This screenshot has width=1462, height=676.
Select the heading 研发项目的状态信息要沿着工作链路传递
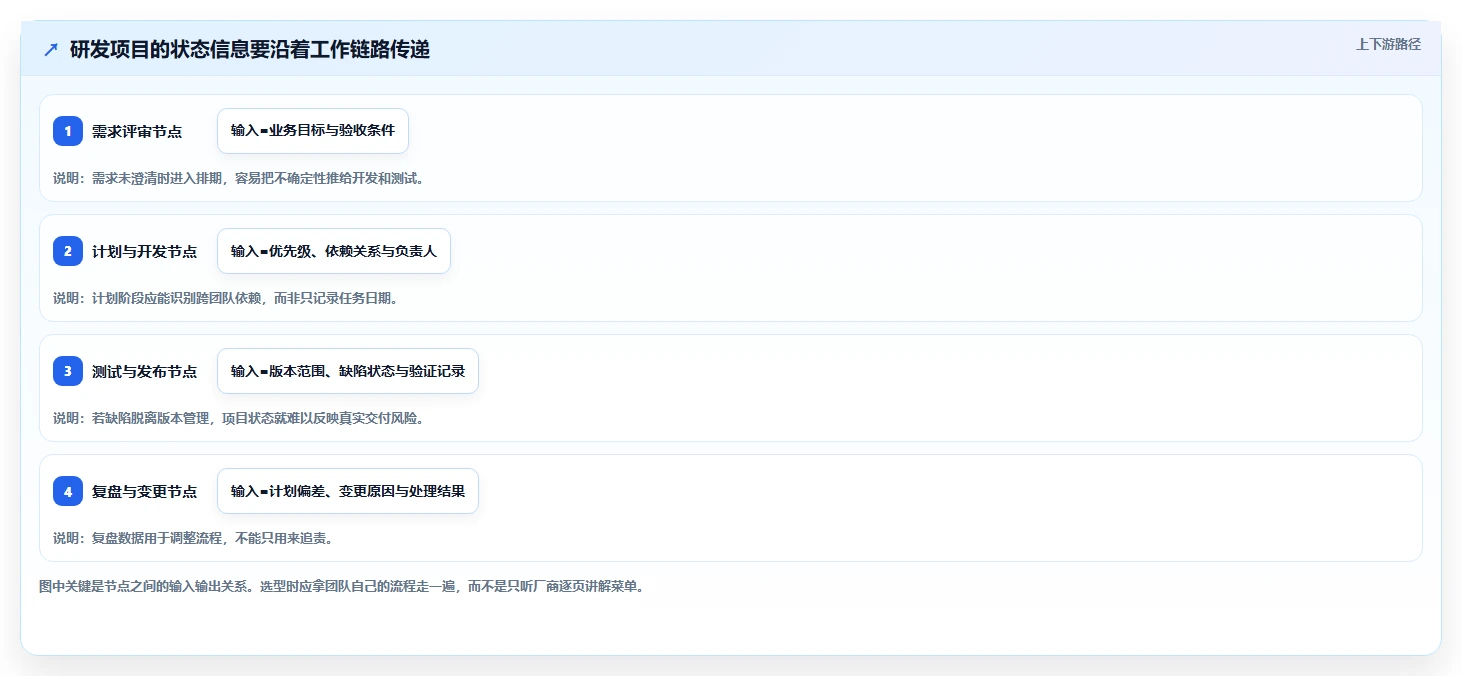pos(250,49)
